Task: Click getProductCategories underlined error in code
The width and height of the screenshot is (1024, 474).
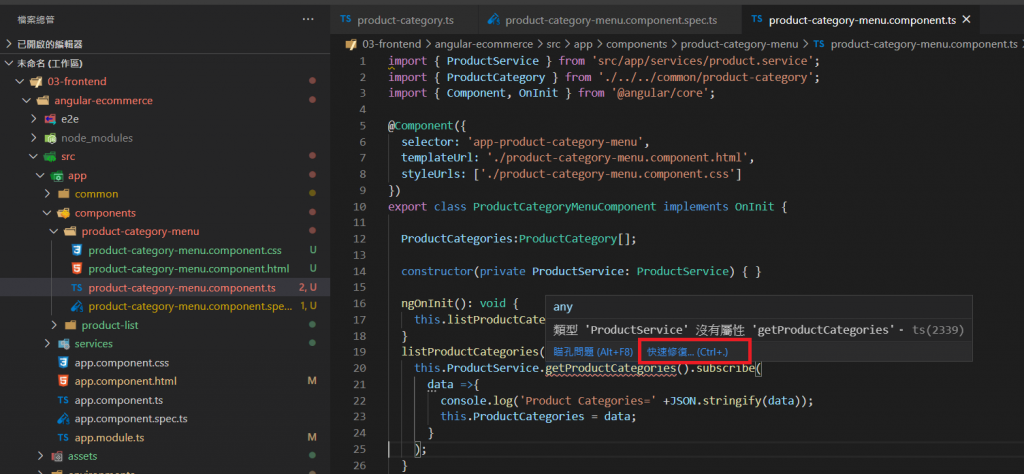Action: pyautogui.click(x=611, y=368)
